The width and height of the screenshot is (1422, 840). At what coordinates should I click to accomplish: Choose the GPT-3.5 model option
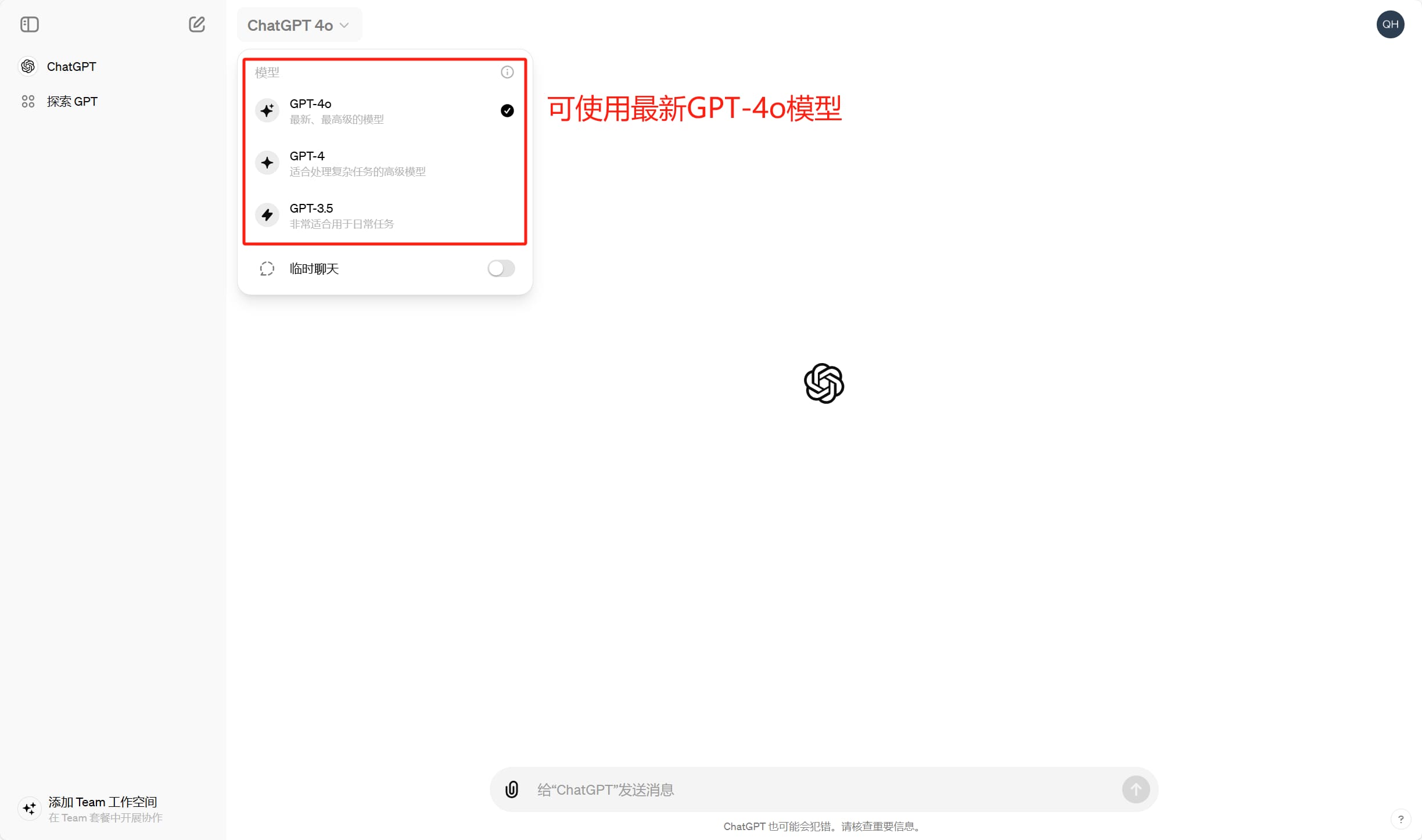(385, 215)
